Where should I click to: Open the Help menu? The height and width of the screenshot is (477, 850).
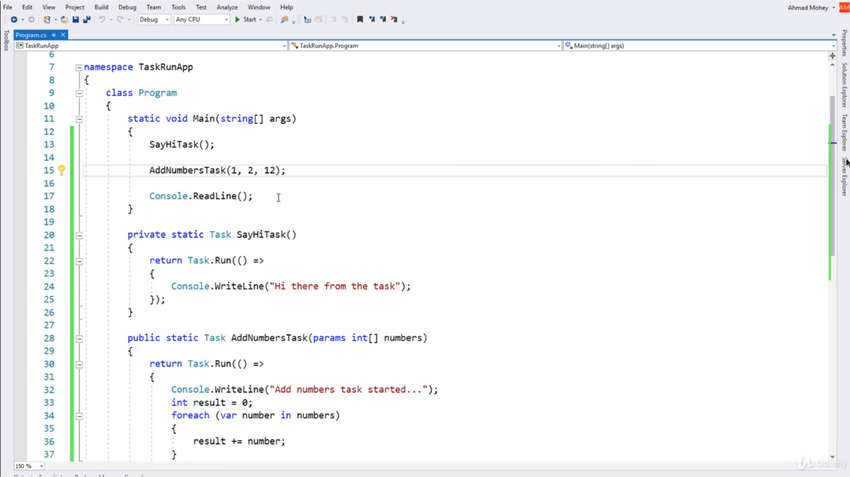287,8
